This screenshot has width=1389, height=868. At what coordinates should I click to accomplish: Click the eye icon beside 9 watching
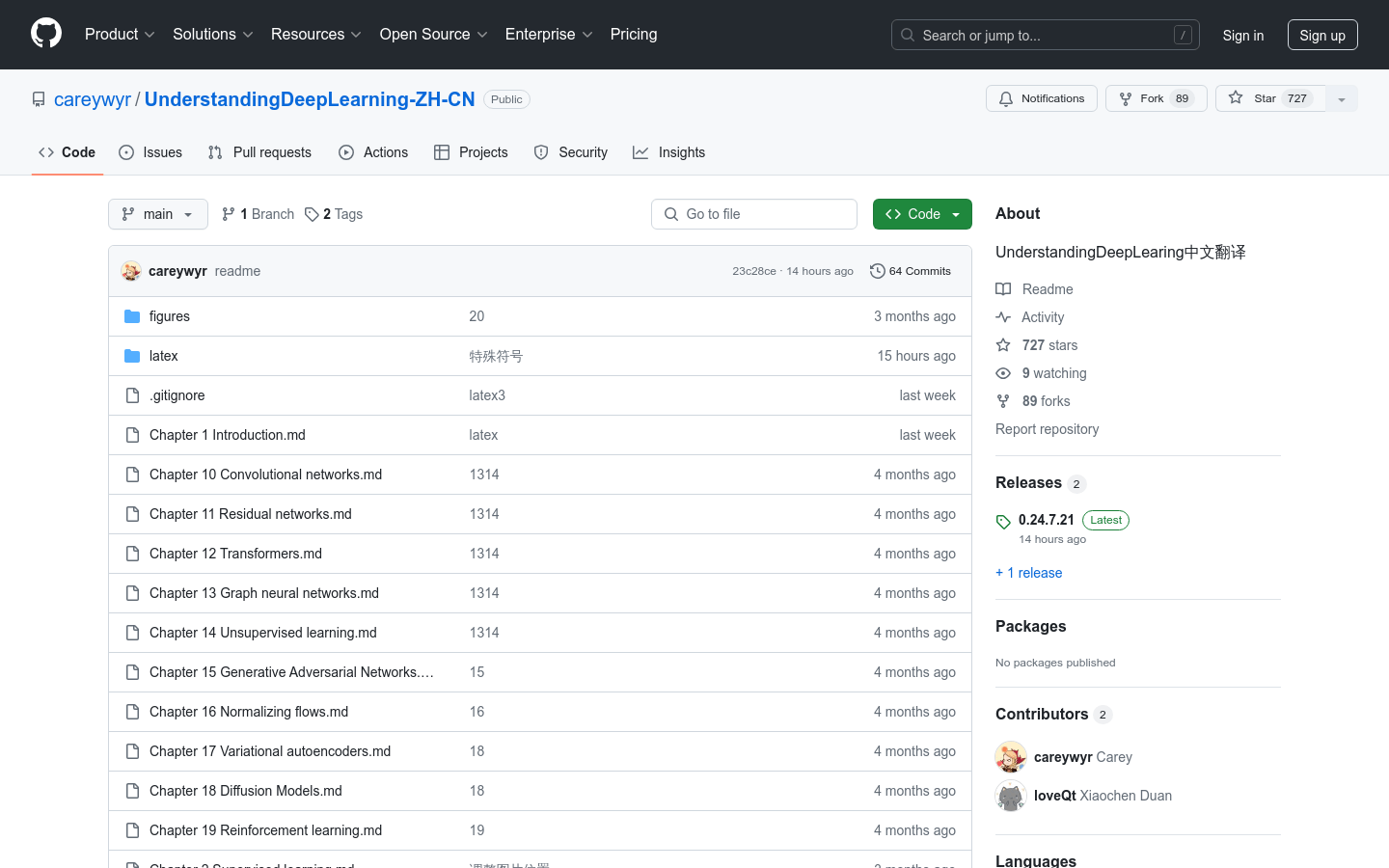[x=1003, y=373]
